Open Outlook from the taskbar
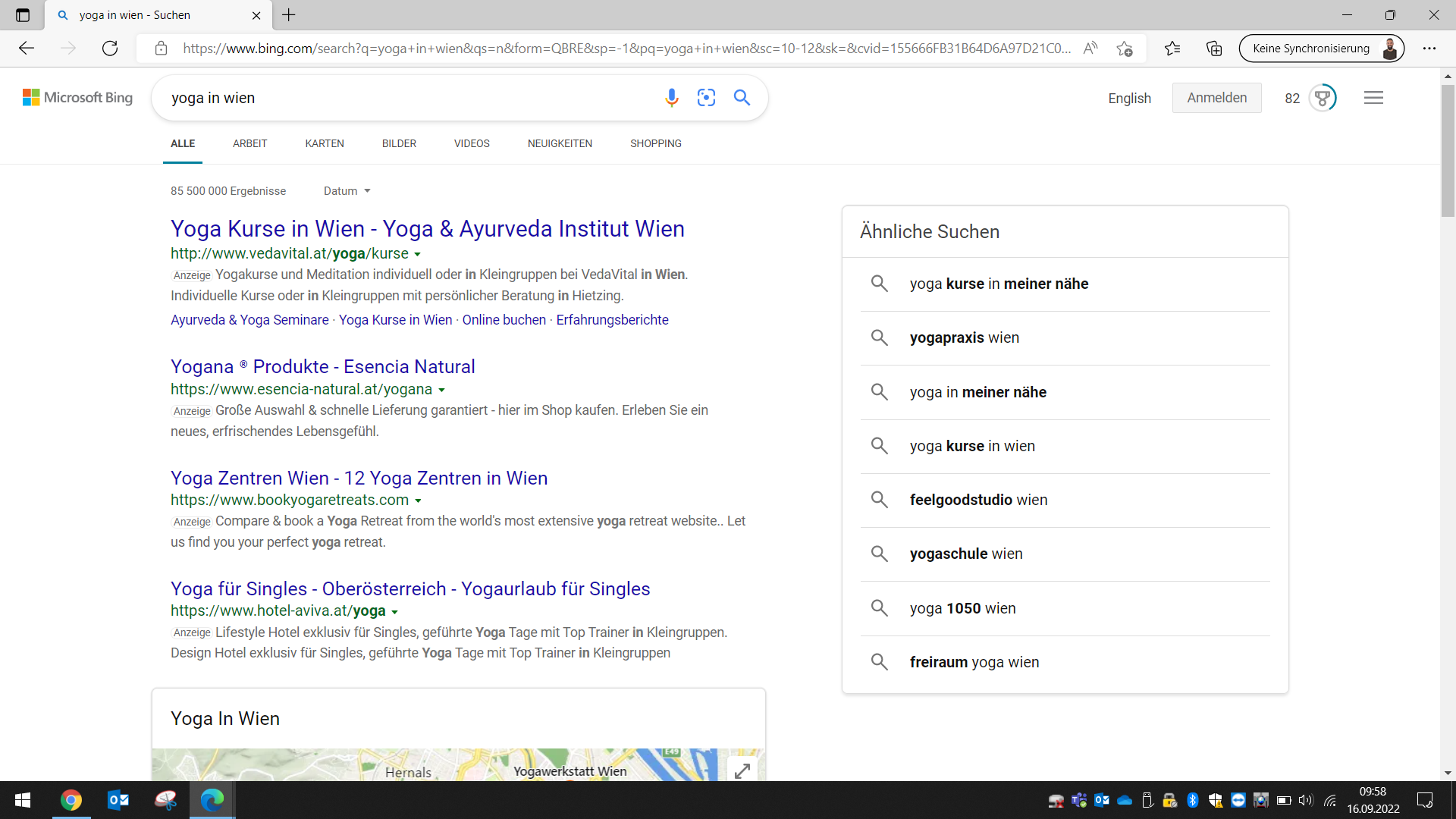1456x819 pixels. (x=118, y=800)
